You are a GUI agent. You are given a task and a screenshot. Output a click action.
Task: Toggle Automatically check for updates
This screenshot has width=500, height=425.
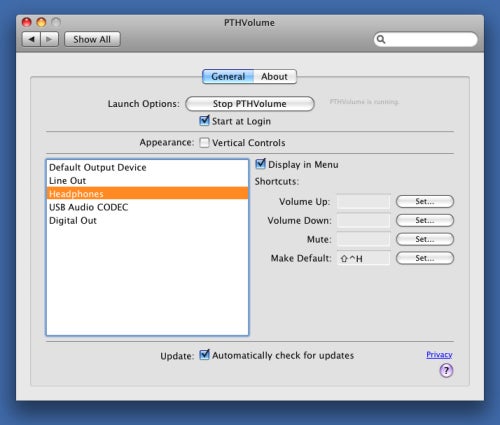click(x=204, y=355)
